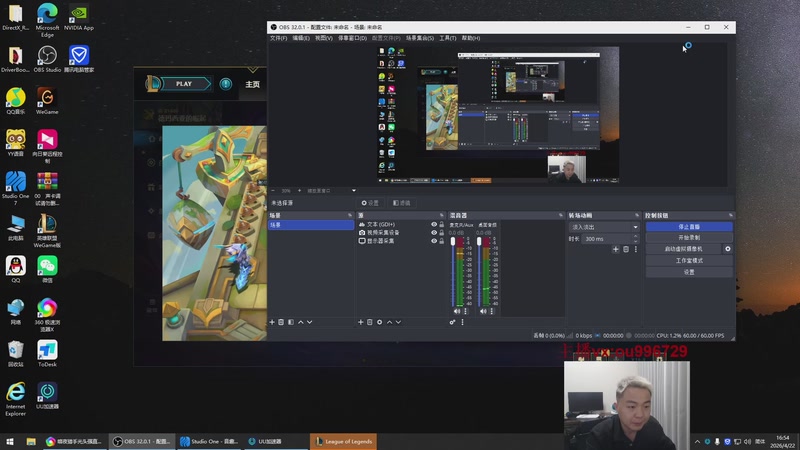Adjust the 300 ms duration stepper

[x=636, y=239]
